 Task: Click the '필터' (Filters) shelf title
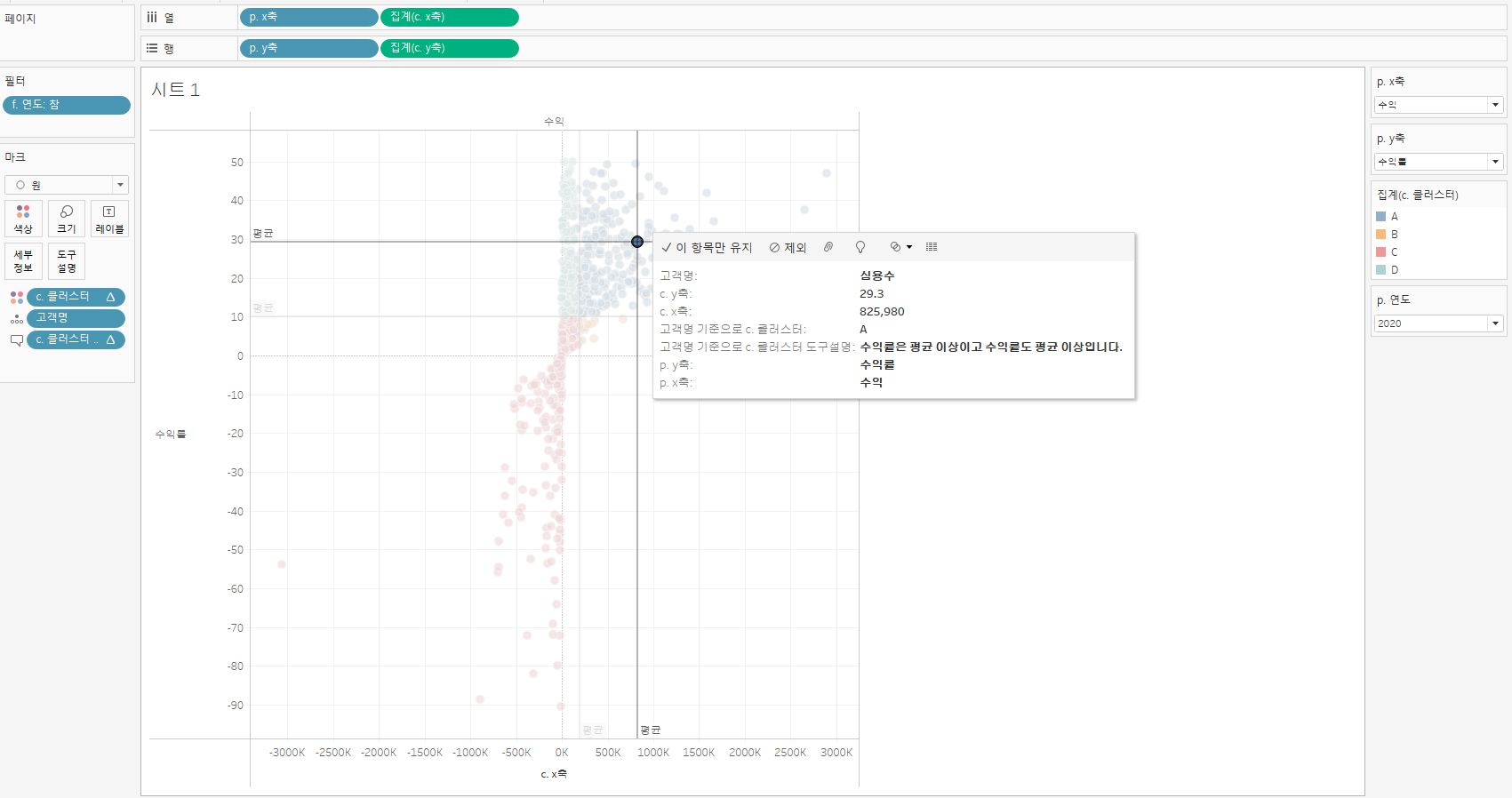15,81
